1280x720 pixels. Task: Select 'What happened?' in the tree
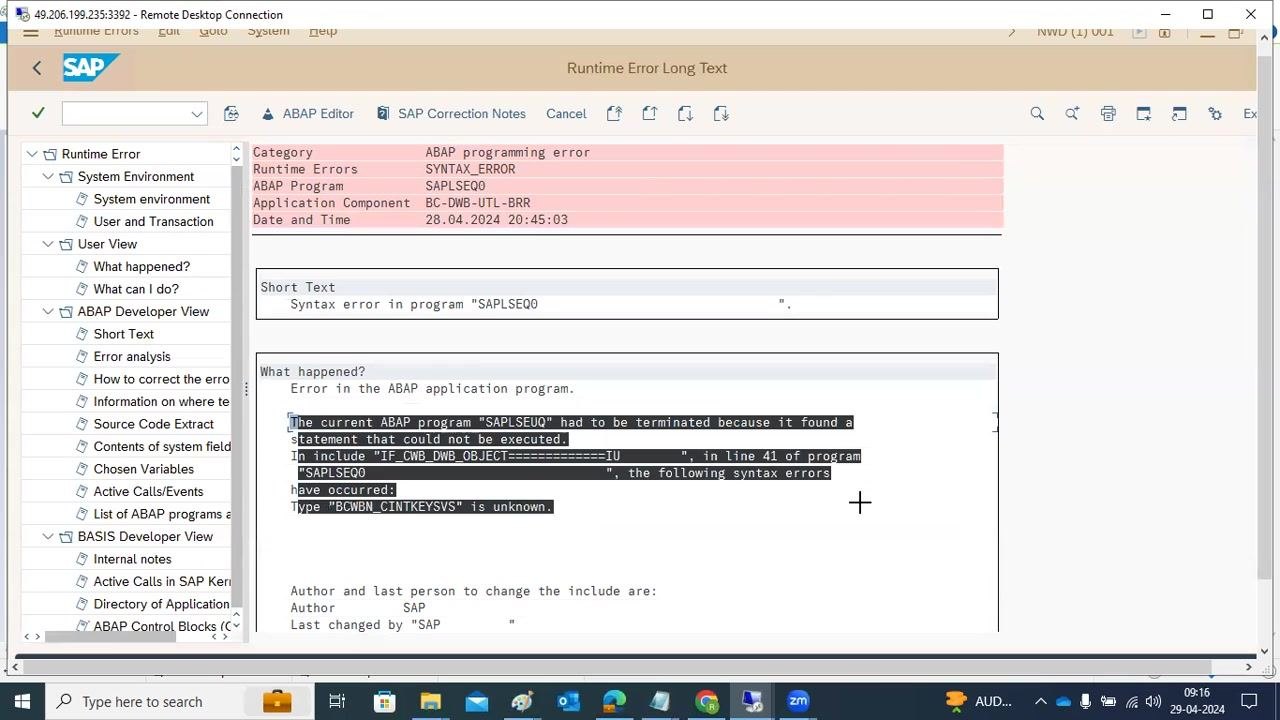[x=141, y=267]
